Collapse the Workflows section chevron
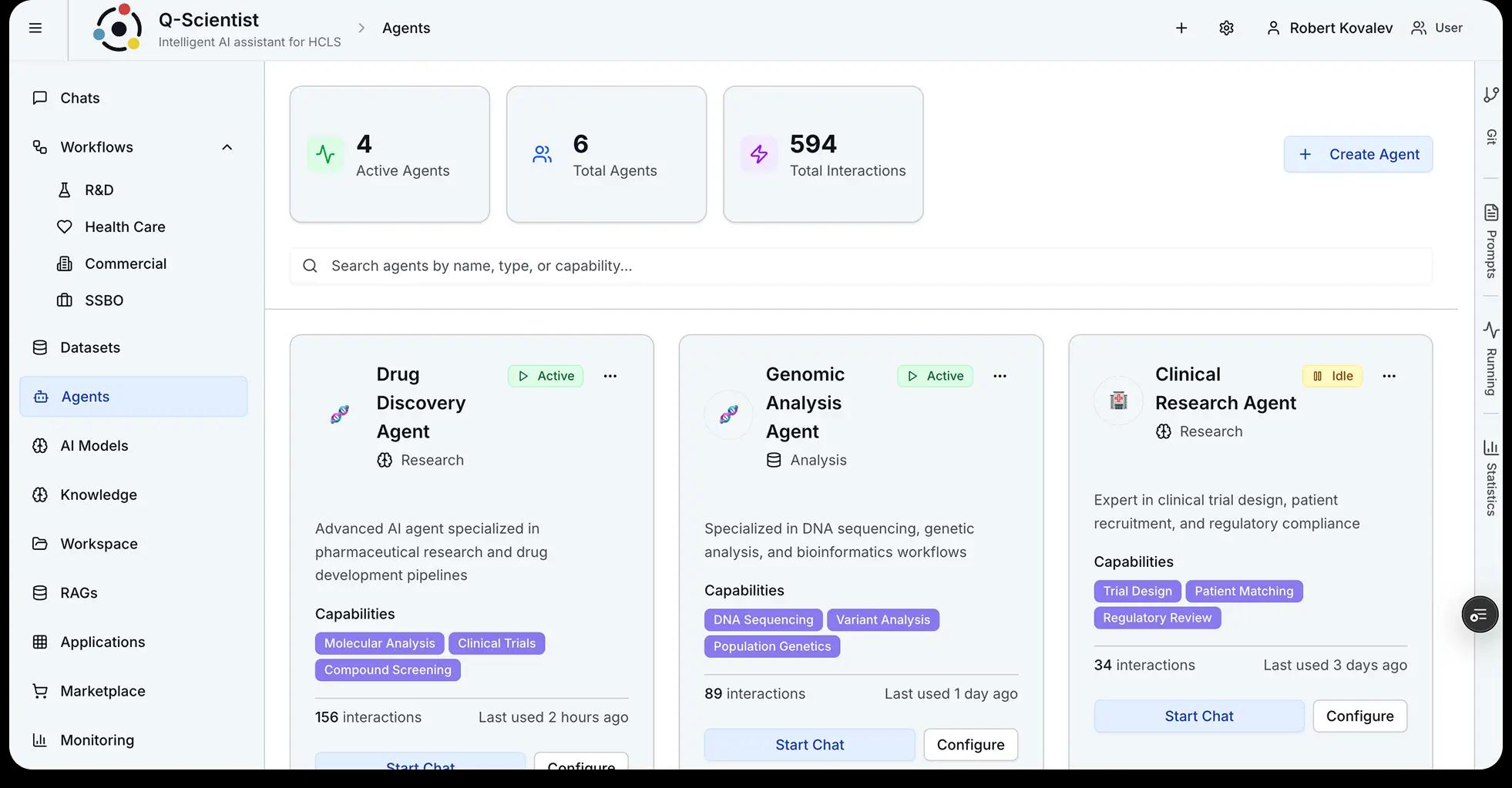 point(226,147)
